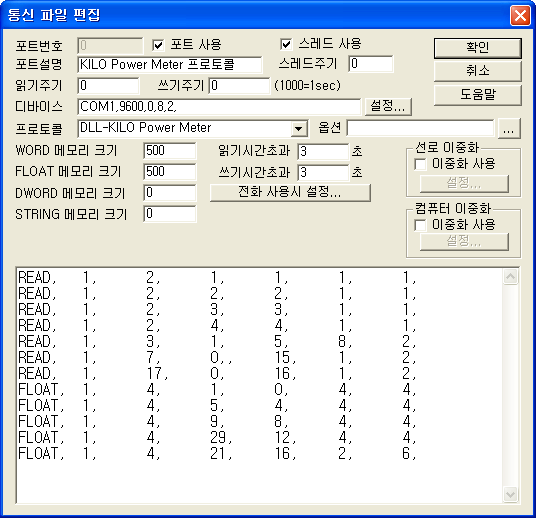
Task: Click the 쓰기주기 input field
Action: 239,85
